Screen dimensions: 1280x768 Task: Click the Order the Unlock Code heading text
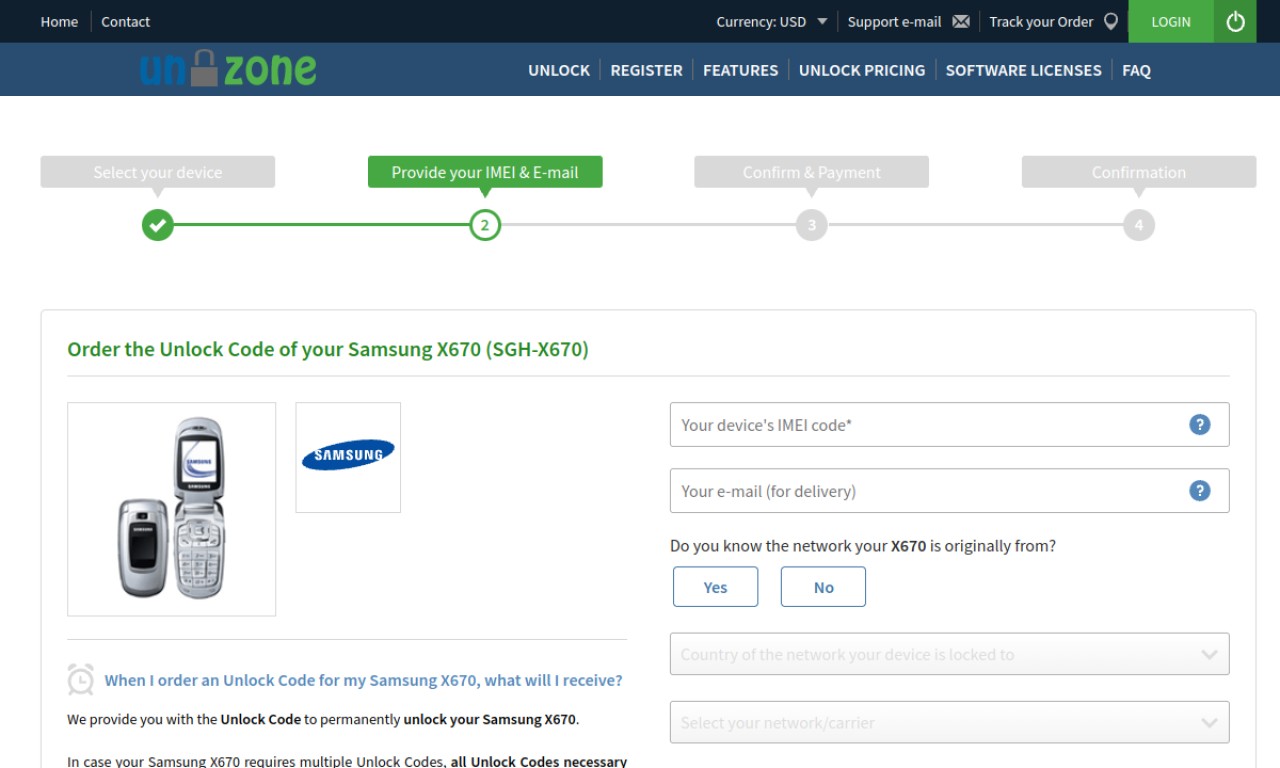coord(328,349)
